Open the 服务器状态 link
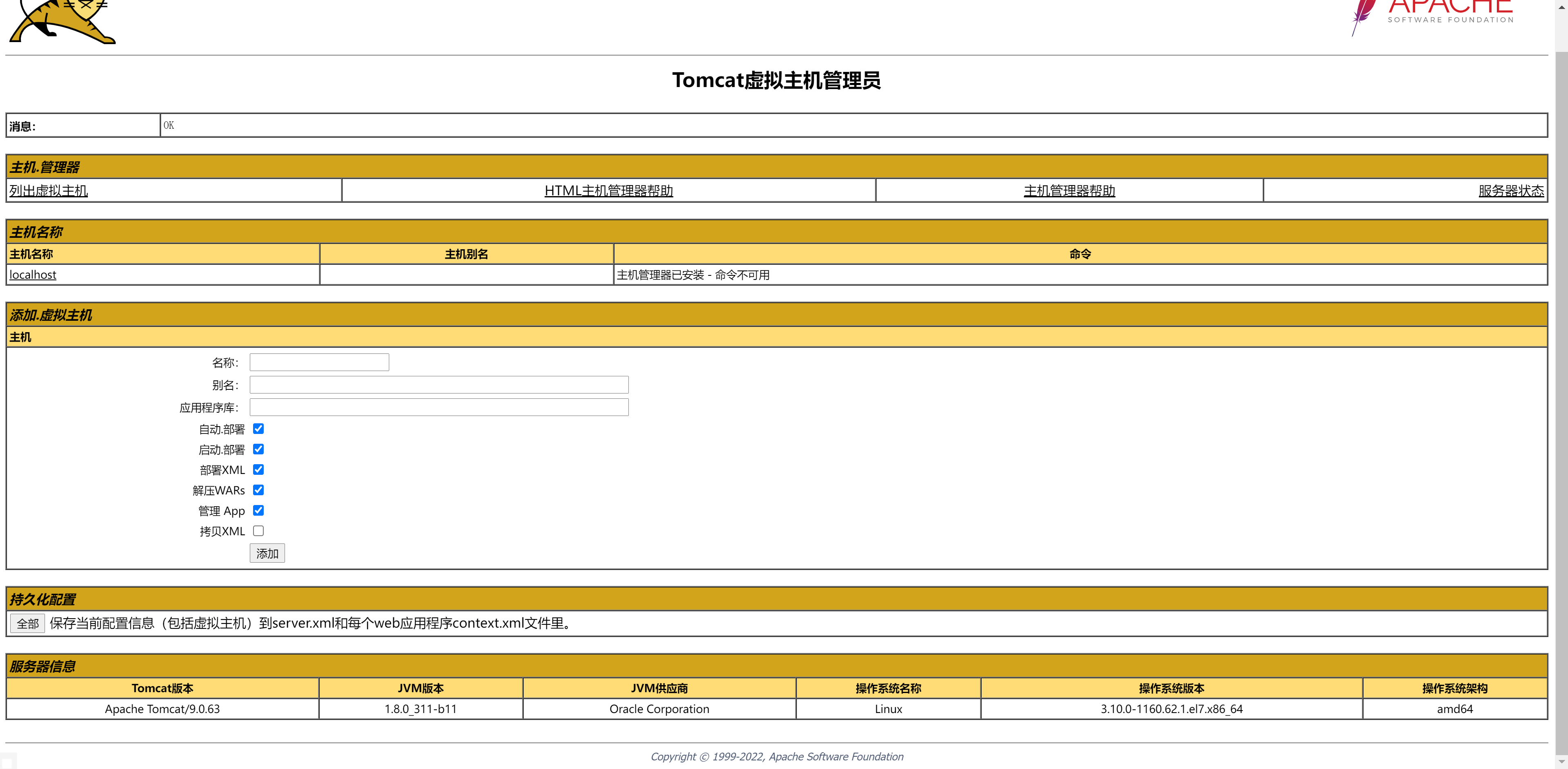 [1512, 190]
